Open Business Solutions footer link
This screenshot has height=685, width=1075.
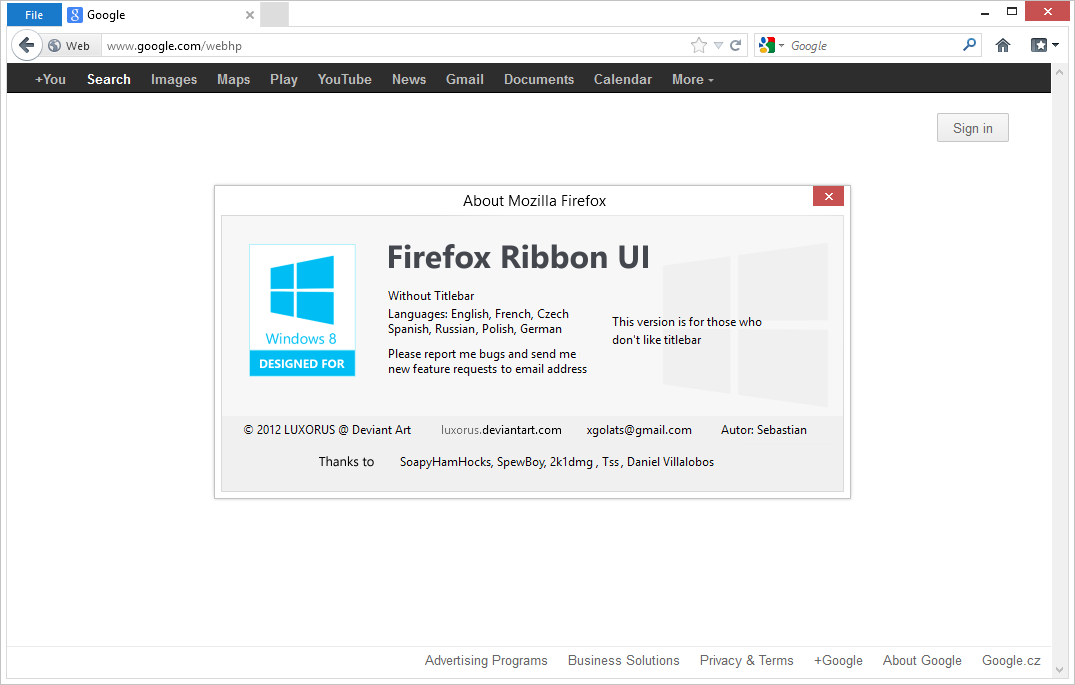click(x=624, y=660)
